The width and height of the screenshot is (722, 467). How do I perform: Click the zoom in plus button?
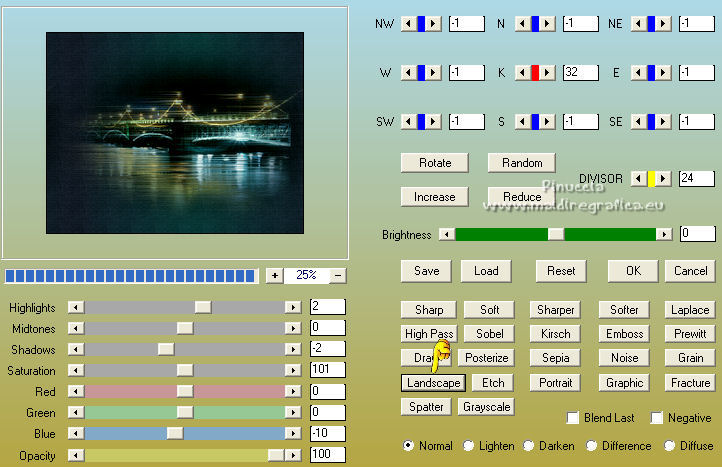[x=274, y=275]
